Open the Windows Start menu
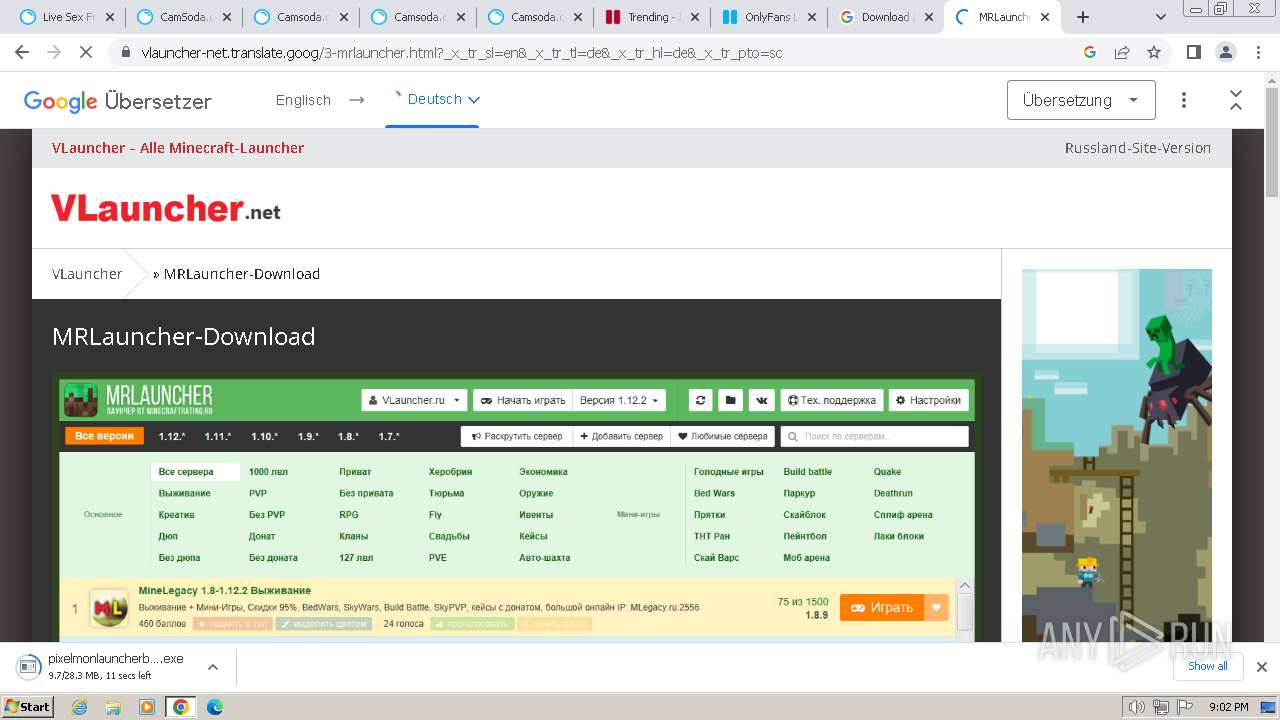Screen dimensions: 1280x720 coord(28,706)
